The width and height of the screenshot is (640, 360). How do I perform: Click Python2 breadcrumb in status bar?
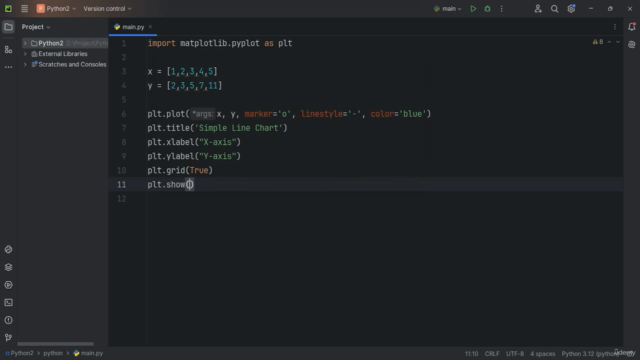point(20,353)
